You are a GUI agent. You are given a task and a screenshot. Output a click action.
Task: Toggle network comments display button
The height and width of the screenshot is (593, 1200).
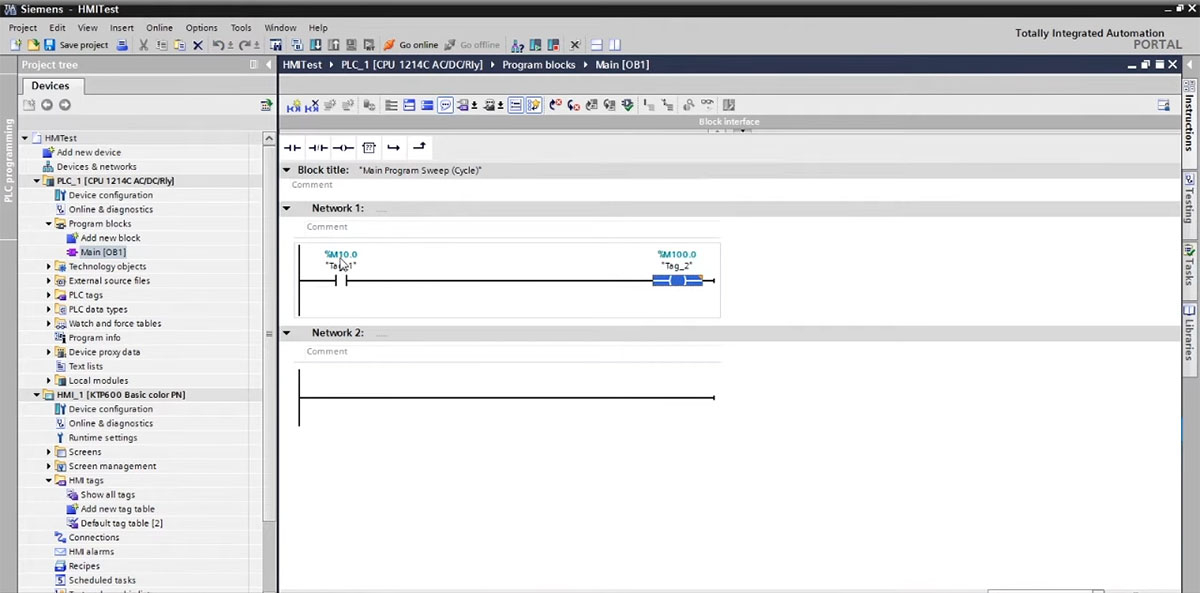(x=445, y=105)
